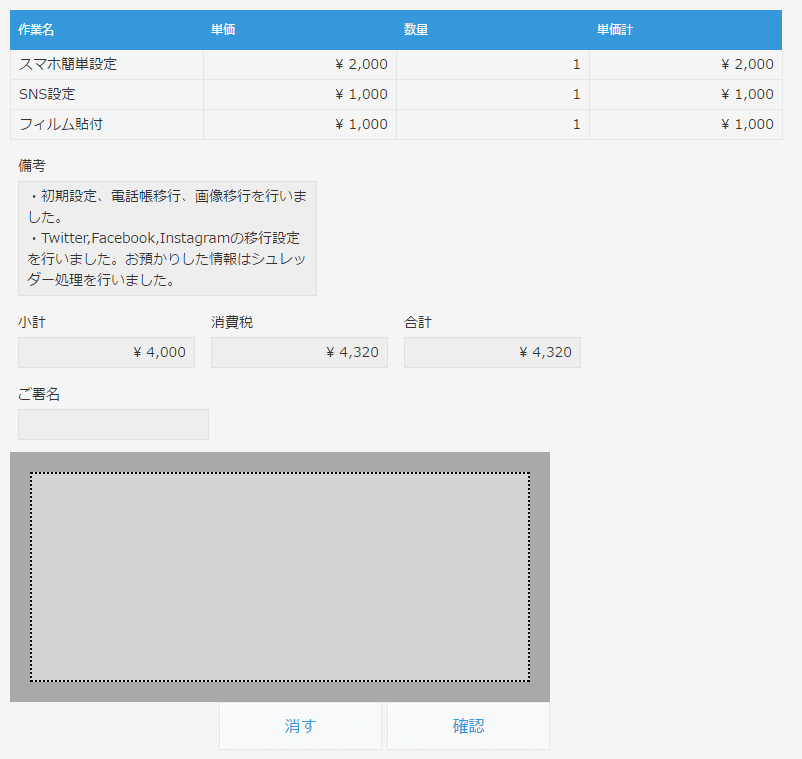Click inside the dotted signature drawing area
The width and height of the screenshot is (802, 759).
tap(280, 577)
